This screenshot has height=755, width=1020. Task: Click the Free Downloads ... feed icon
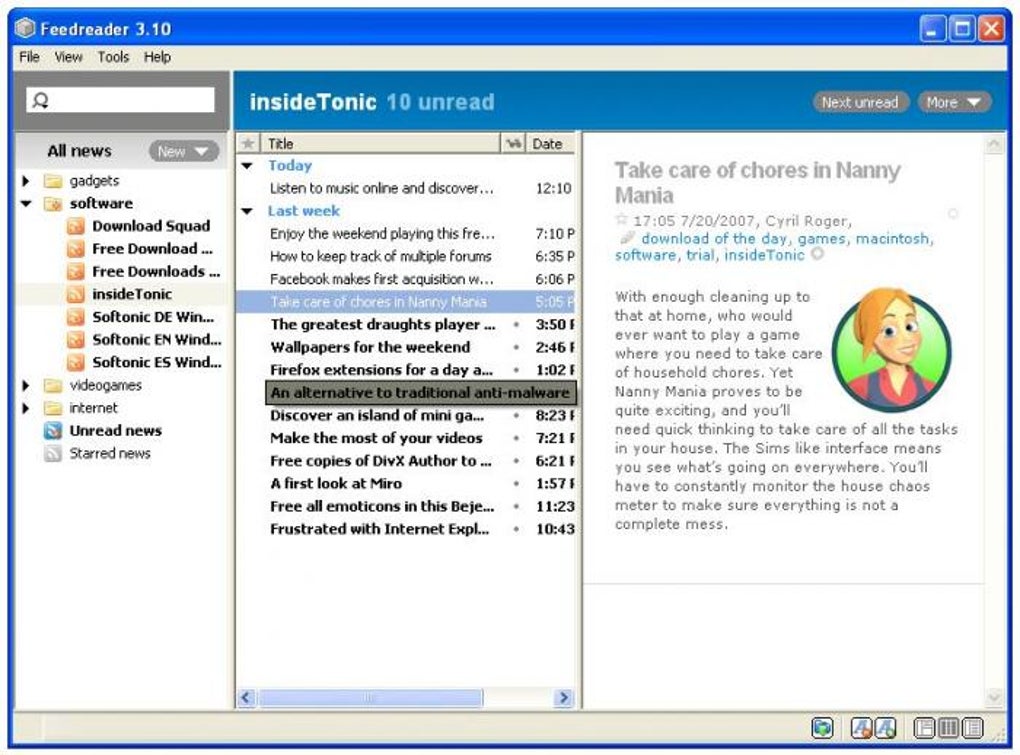(76, 272)
